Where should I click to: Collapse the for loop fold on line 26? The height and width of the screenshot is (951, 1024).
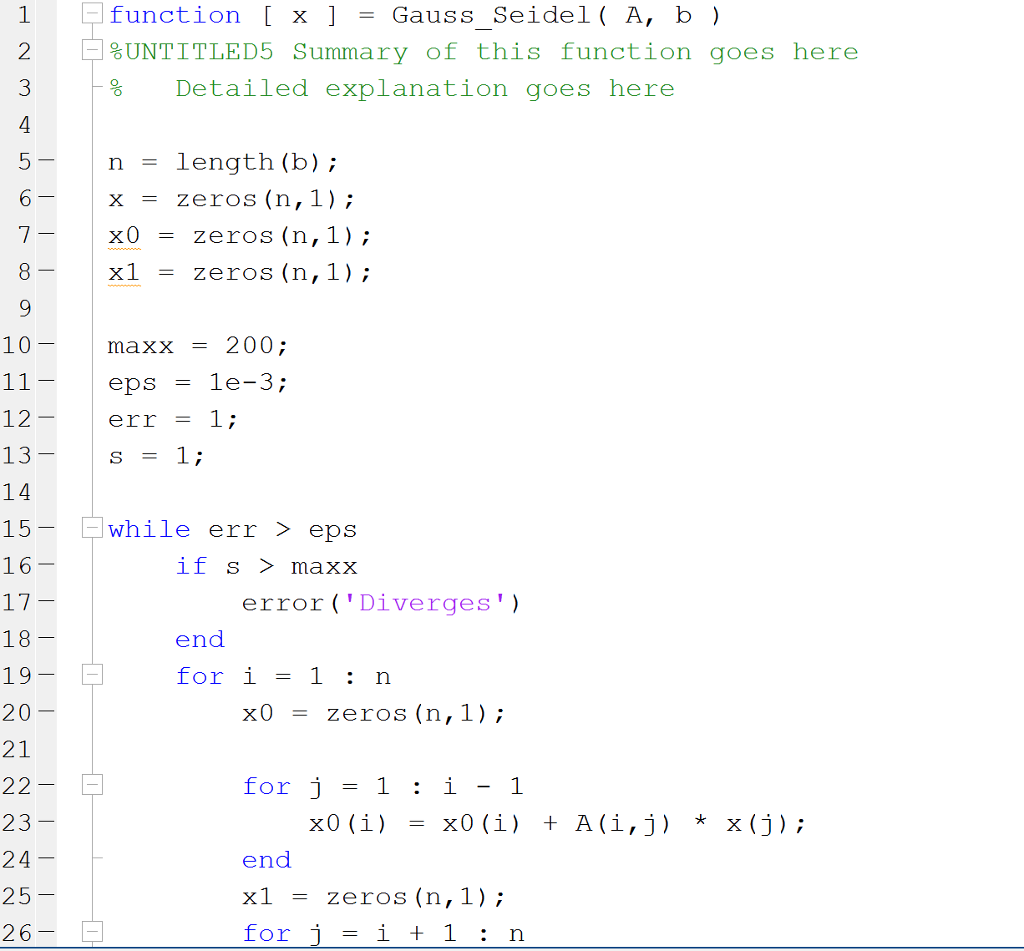[91, 932]
